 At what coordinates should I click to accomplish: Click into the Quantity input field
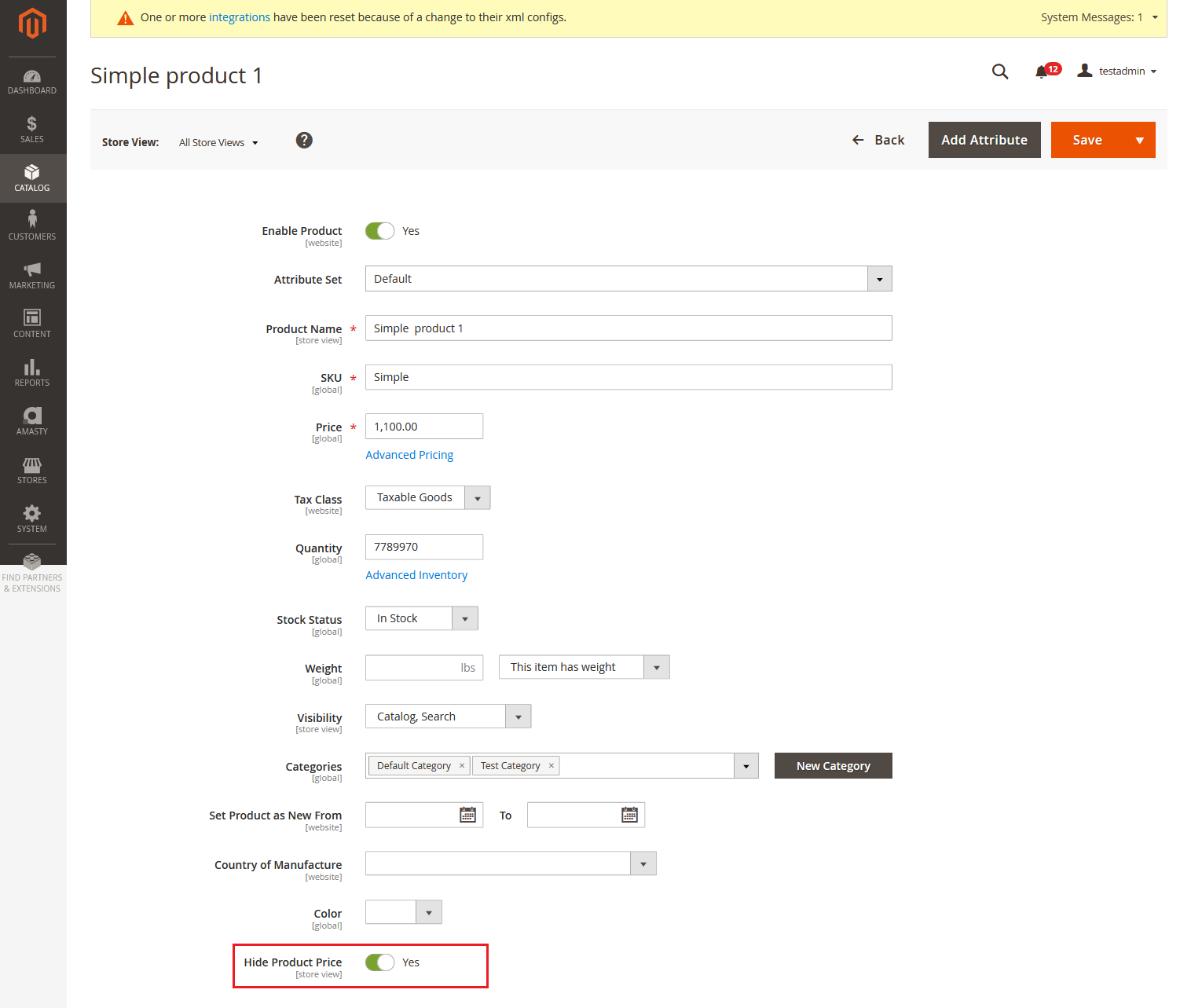tap(423, 547)
